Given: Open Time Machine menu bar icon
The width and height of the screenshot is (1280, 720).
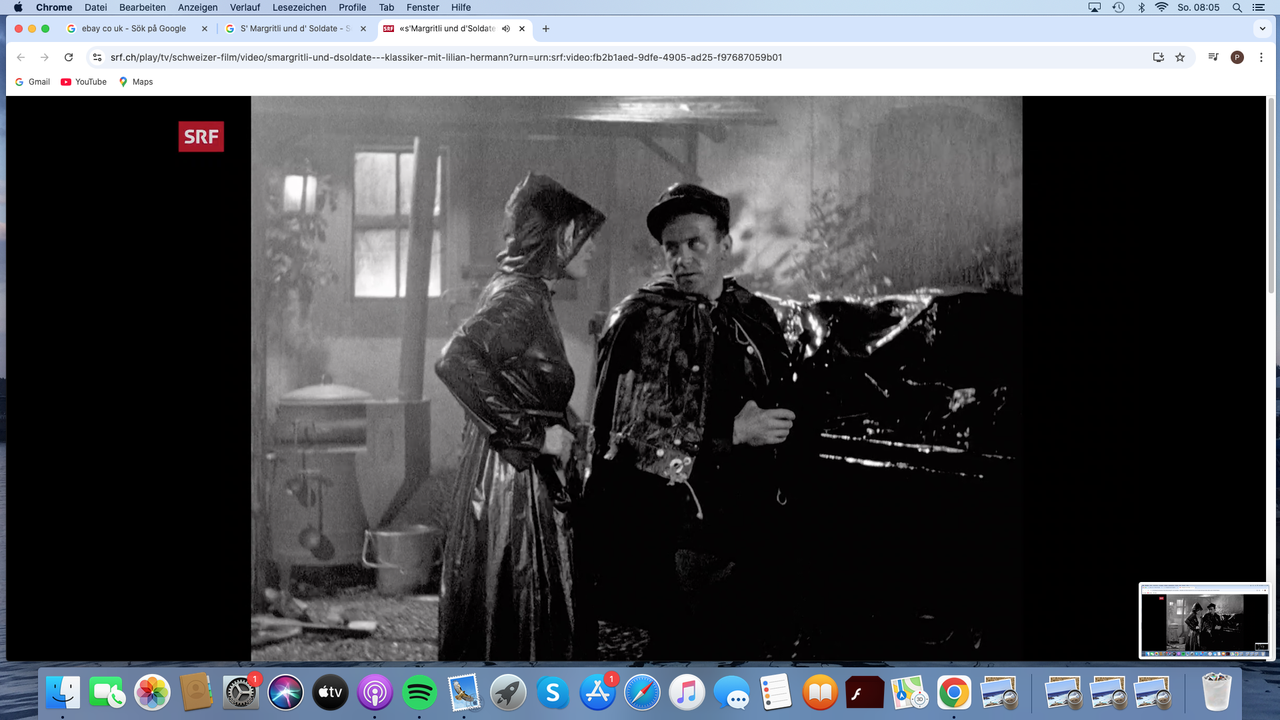Looking at the screenshot, I should pyautogui.click(x=1118, y=7).
